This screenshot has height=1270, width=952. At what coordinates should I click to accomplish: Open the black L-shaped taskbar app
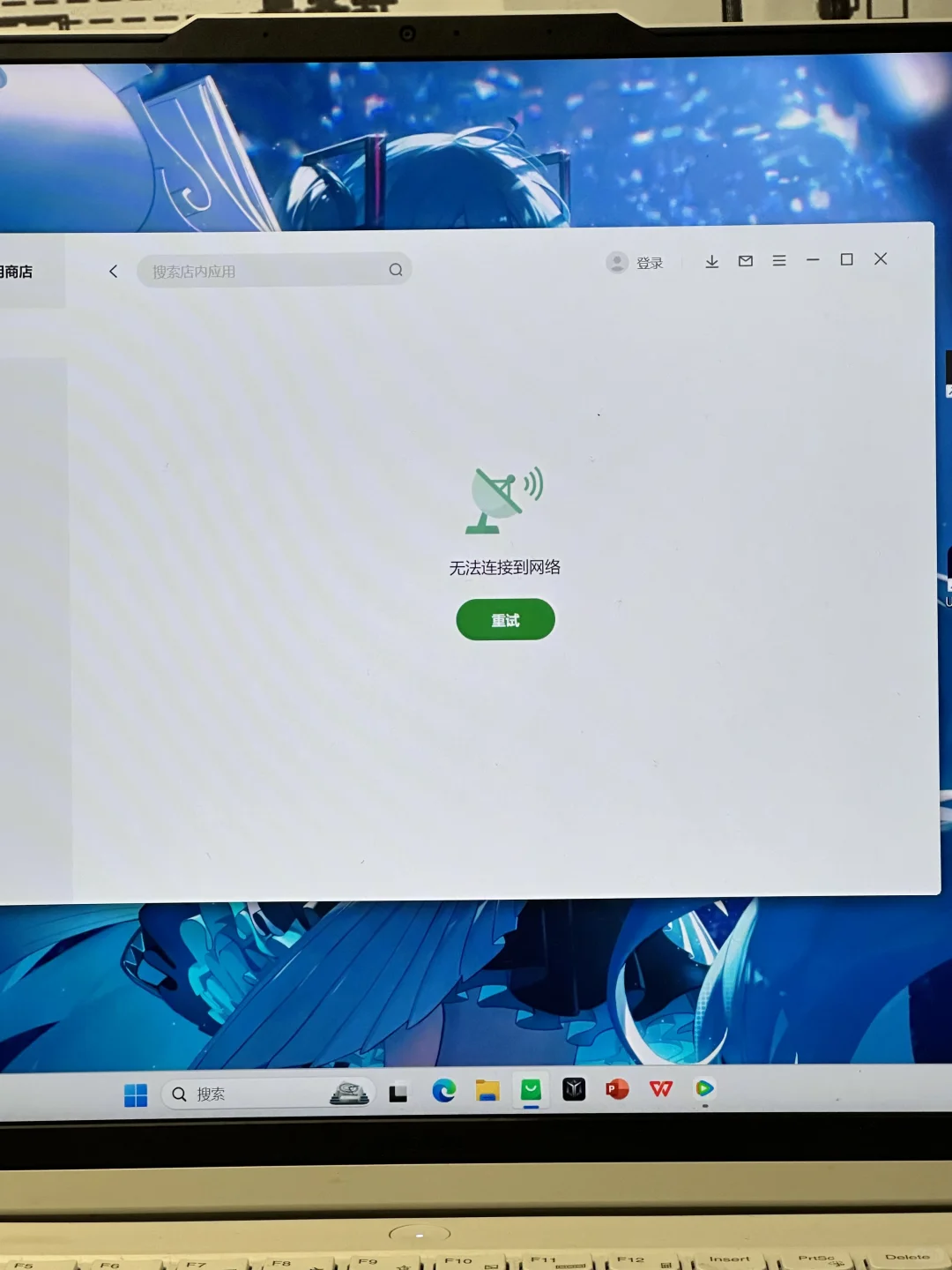coord(398,1093)
